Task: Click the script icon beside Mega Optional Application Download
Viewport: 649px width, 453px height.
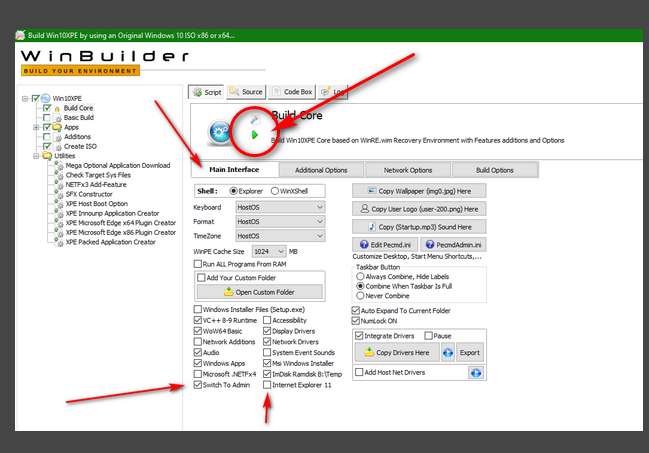Action: (58, 166)
